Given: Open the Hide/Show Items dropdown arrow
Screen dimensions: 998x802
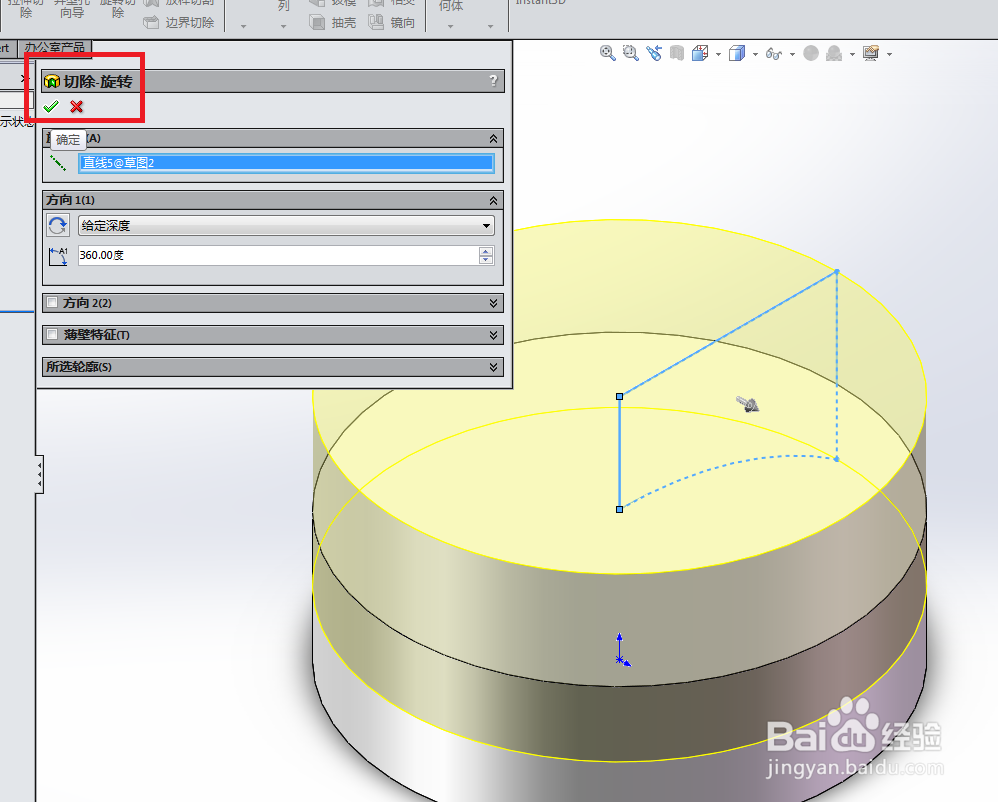Looking at the screenshot, I should [x=792, y=55].
